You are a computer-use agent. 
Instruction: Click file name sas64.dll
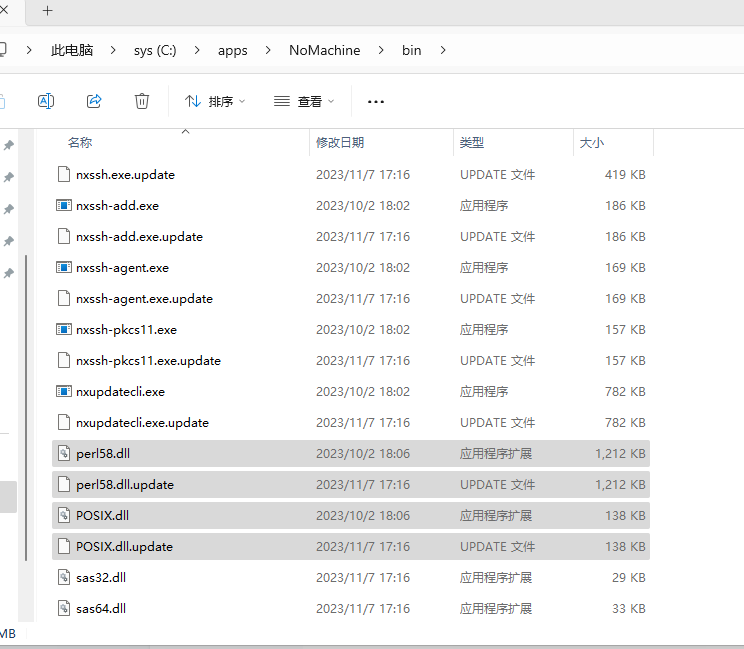101,608
